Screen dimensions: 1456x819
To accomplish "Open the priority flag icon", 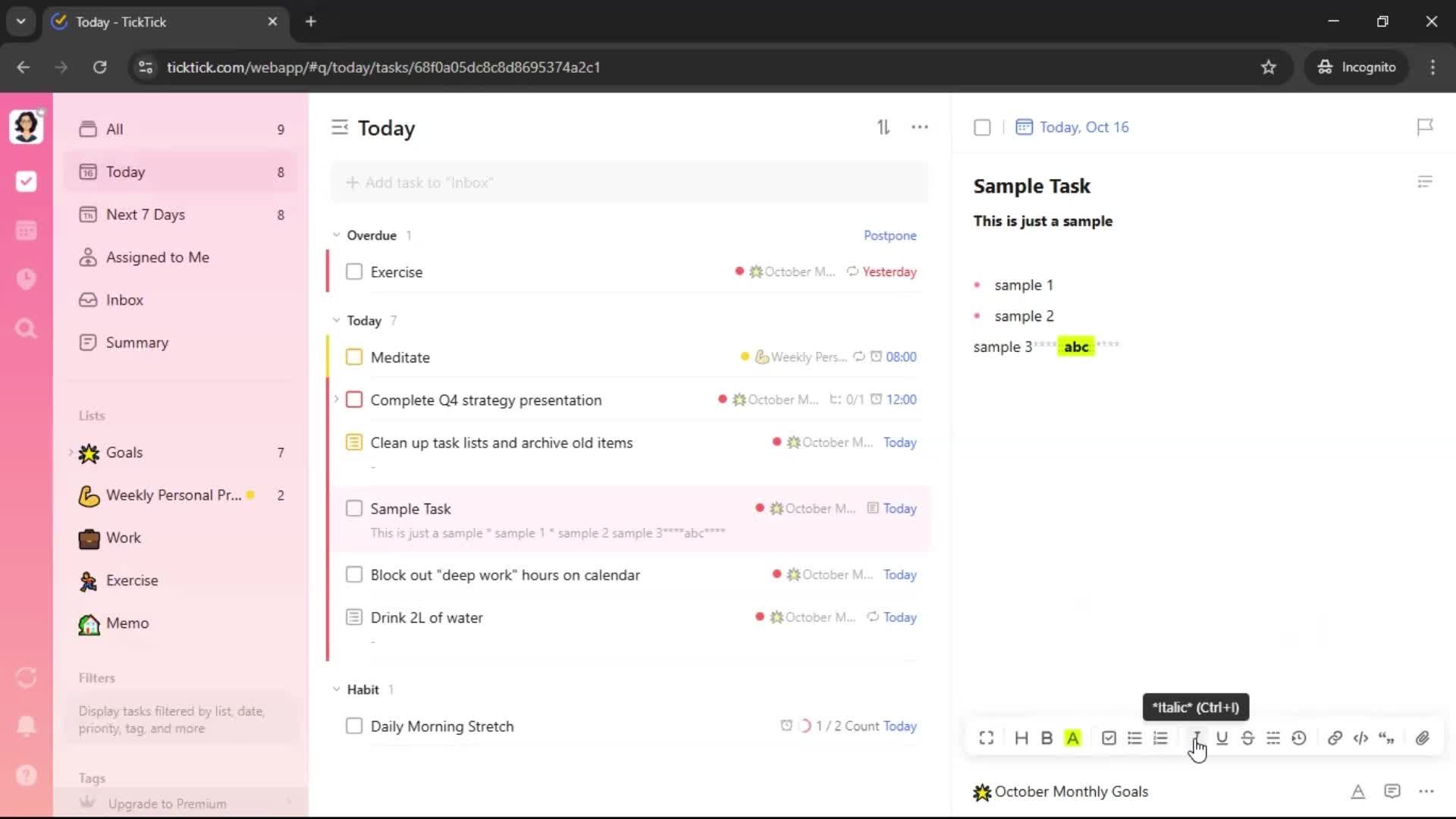I will (1425, 127).
